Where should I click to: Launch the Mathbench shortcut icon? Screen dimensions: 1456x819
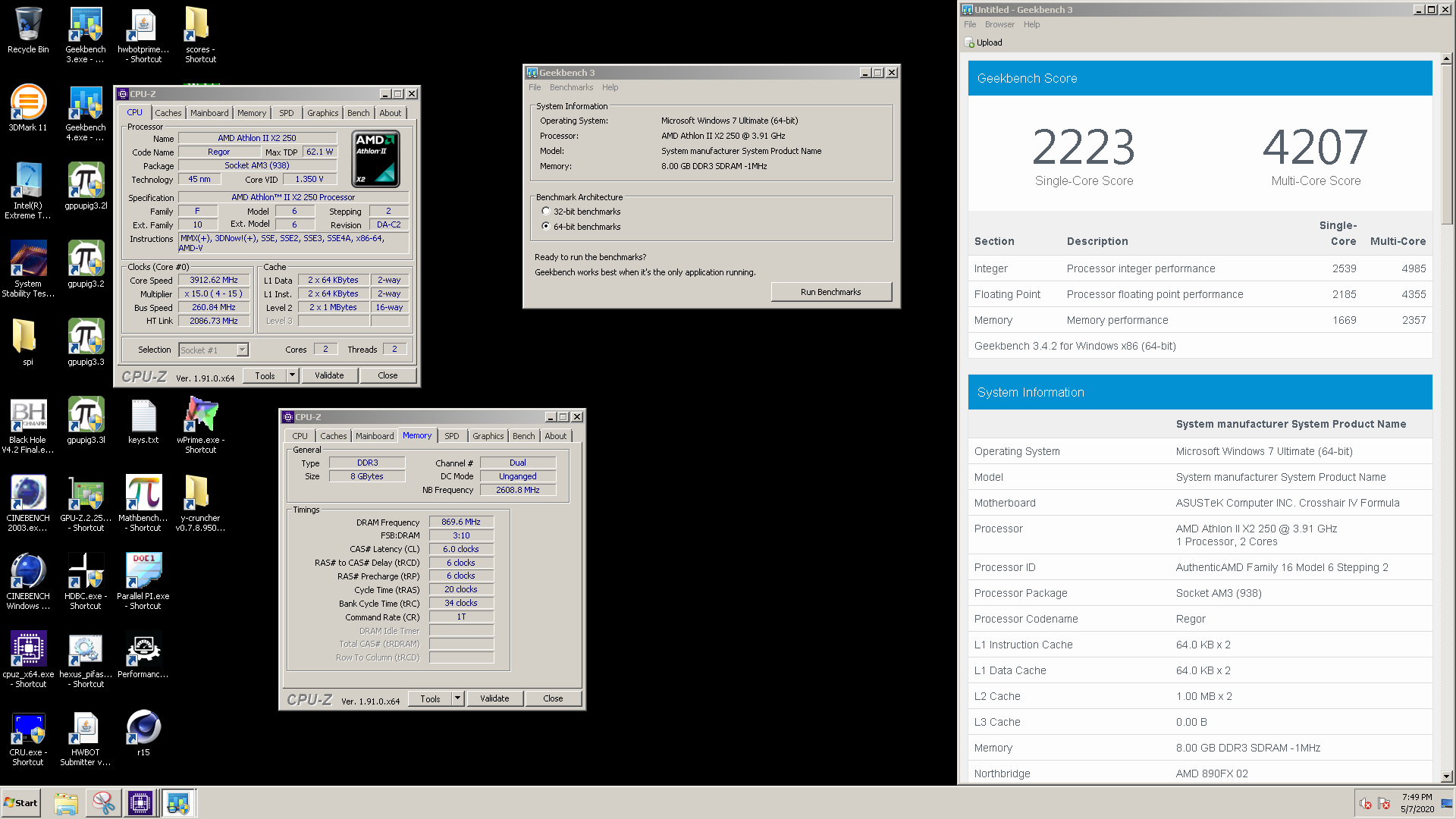[x=143, y=504]
